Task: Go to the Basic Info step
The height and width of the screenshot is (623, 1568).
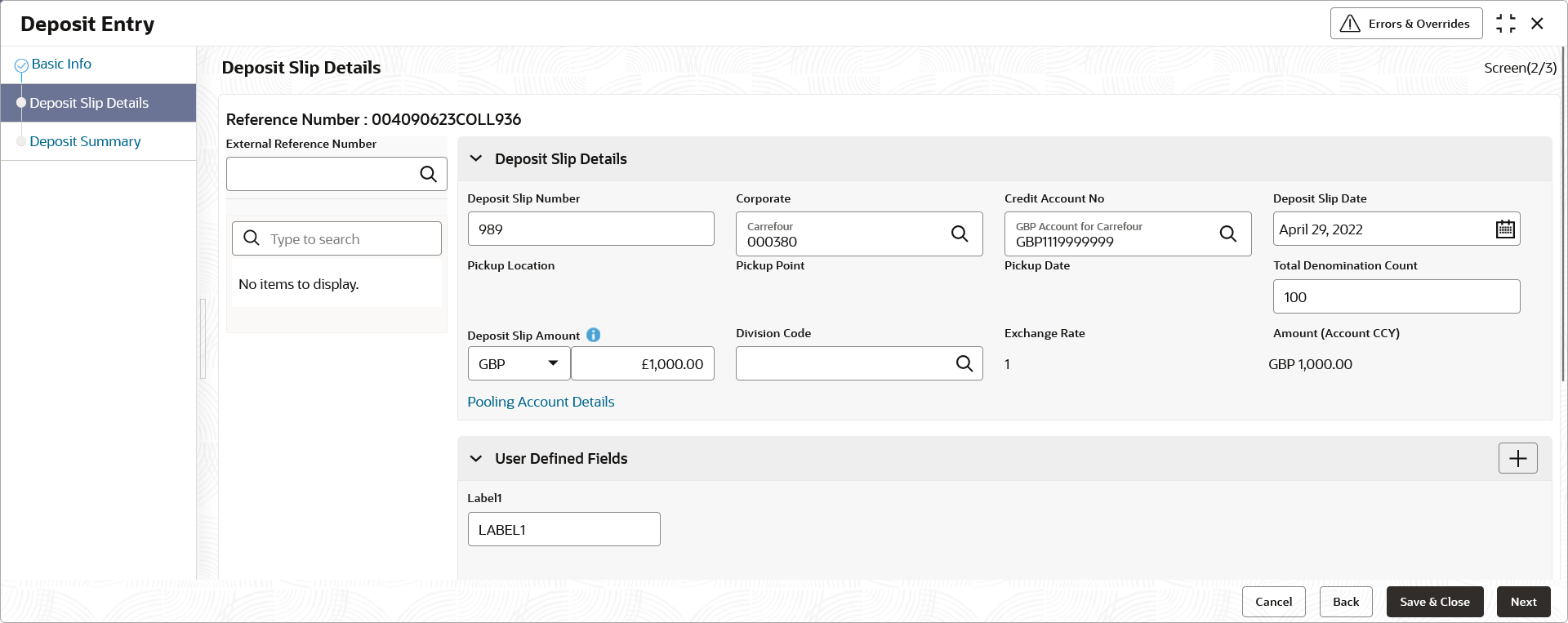Action: (x=61, y=64)
